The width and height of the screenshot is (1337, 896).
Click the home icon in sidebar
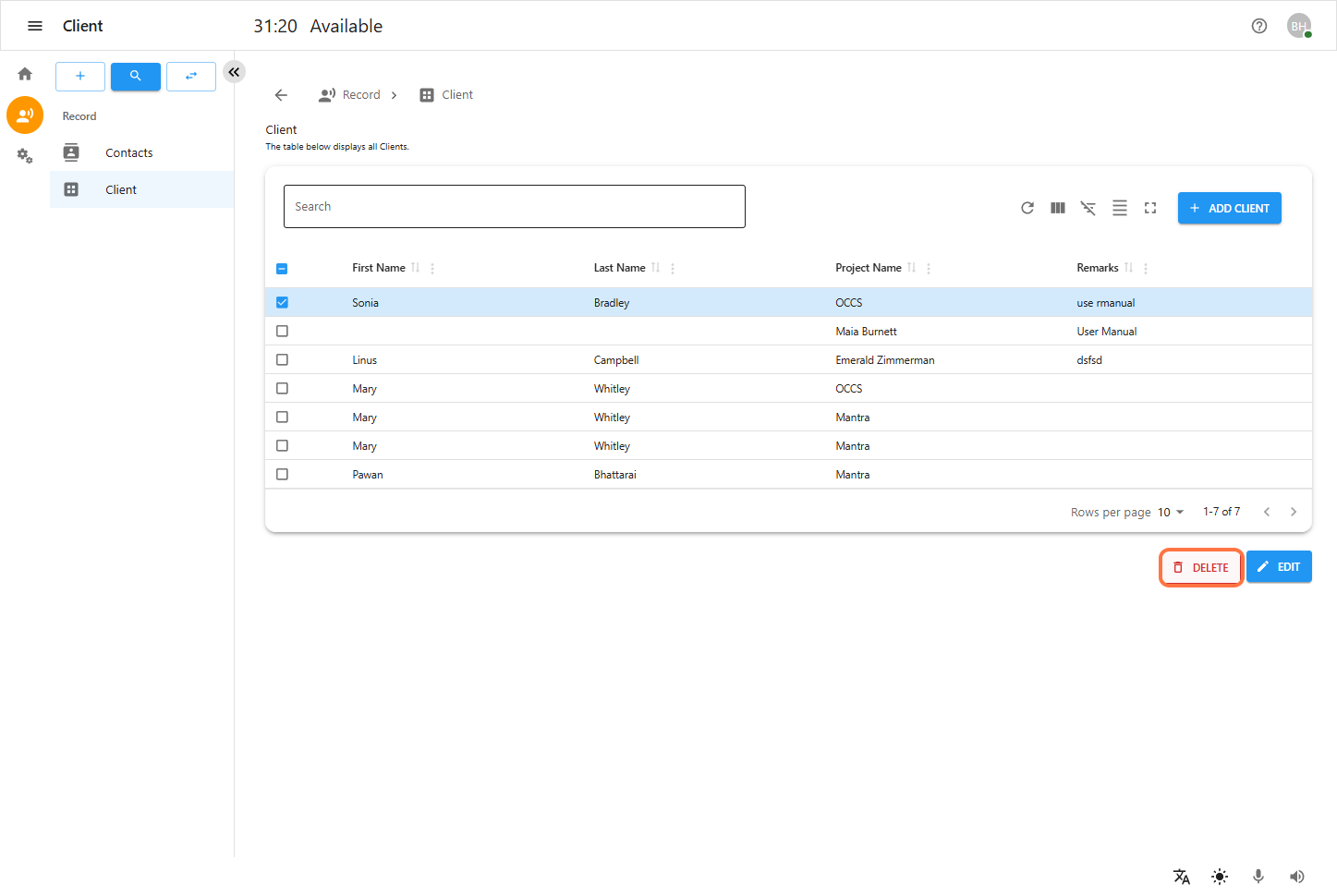[25, 74]
